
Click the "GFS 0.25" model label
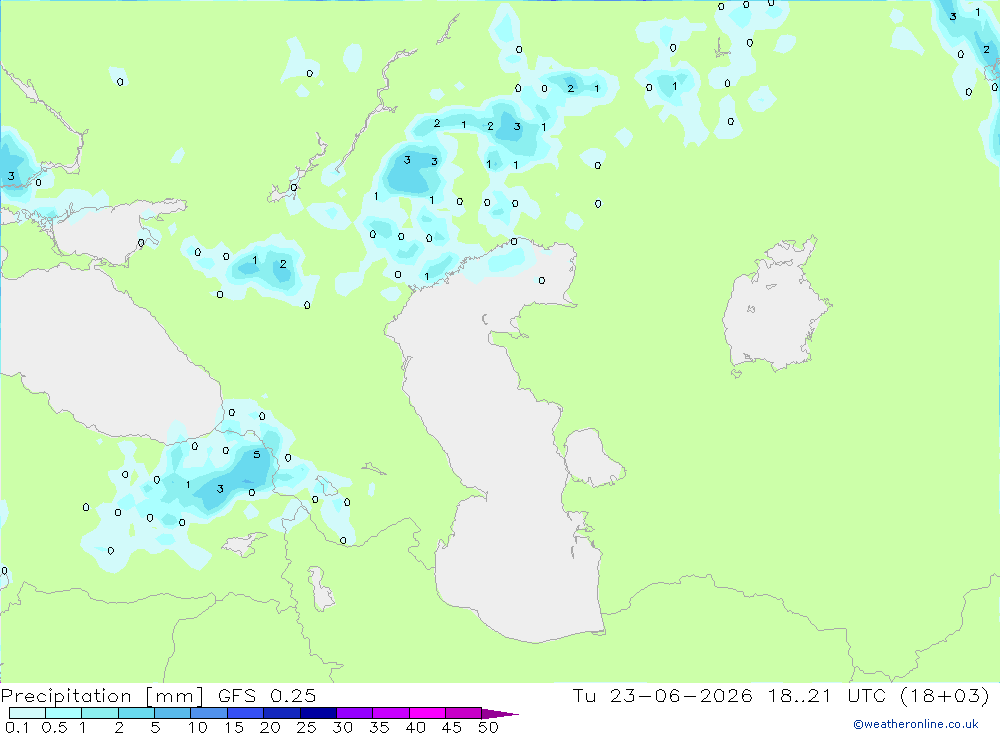(267, 696)
